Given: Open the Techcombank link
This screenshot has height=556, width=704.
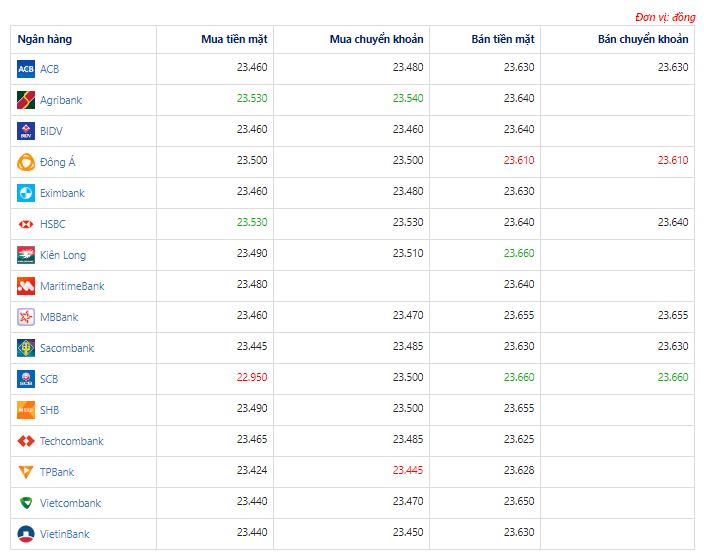Looking at the screenshot, I should pos(71,441).
